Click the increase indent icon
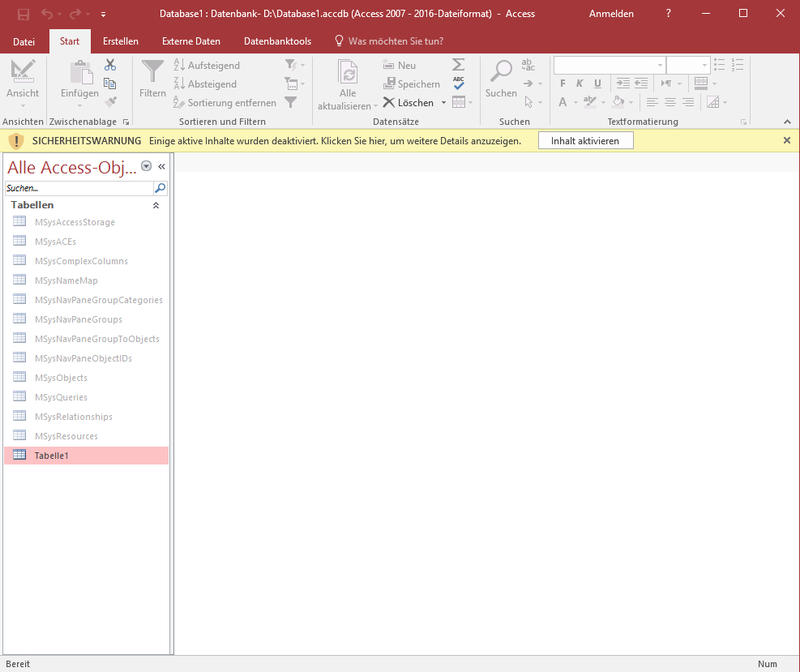Image resolution: width=800 pixels, height=672 pixels. [x=623, y=83]
